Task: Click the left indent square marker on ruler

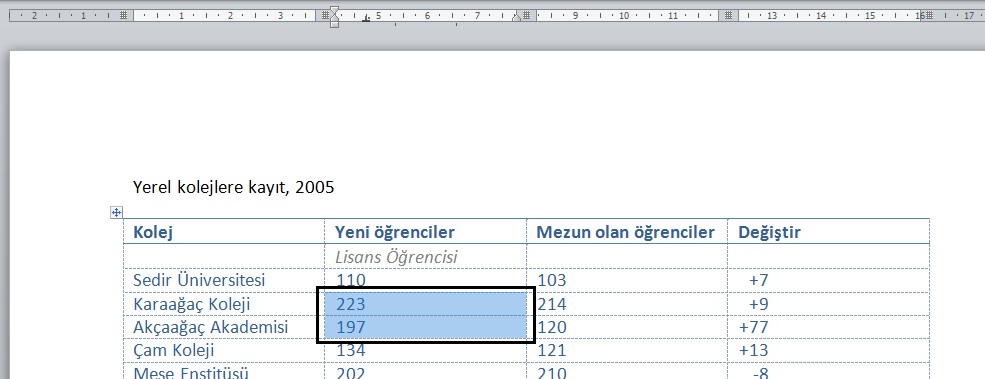Action: coord(335,25)
